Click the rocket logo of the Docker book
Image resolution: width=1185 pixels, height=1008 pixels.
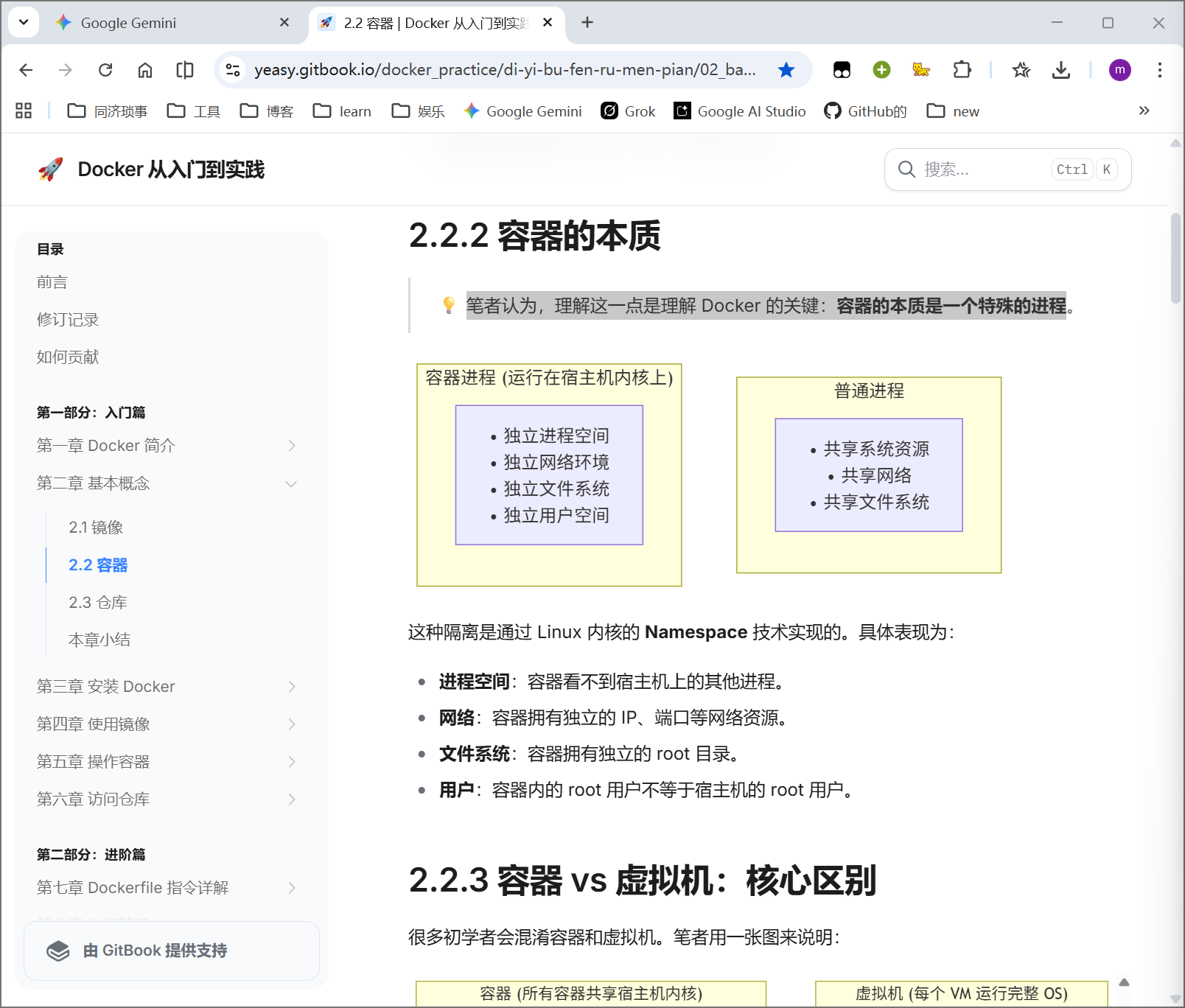50,169
